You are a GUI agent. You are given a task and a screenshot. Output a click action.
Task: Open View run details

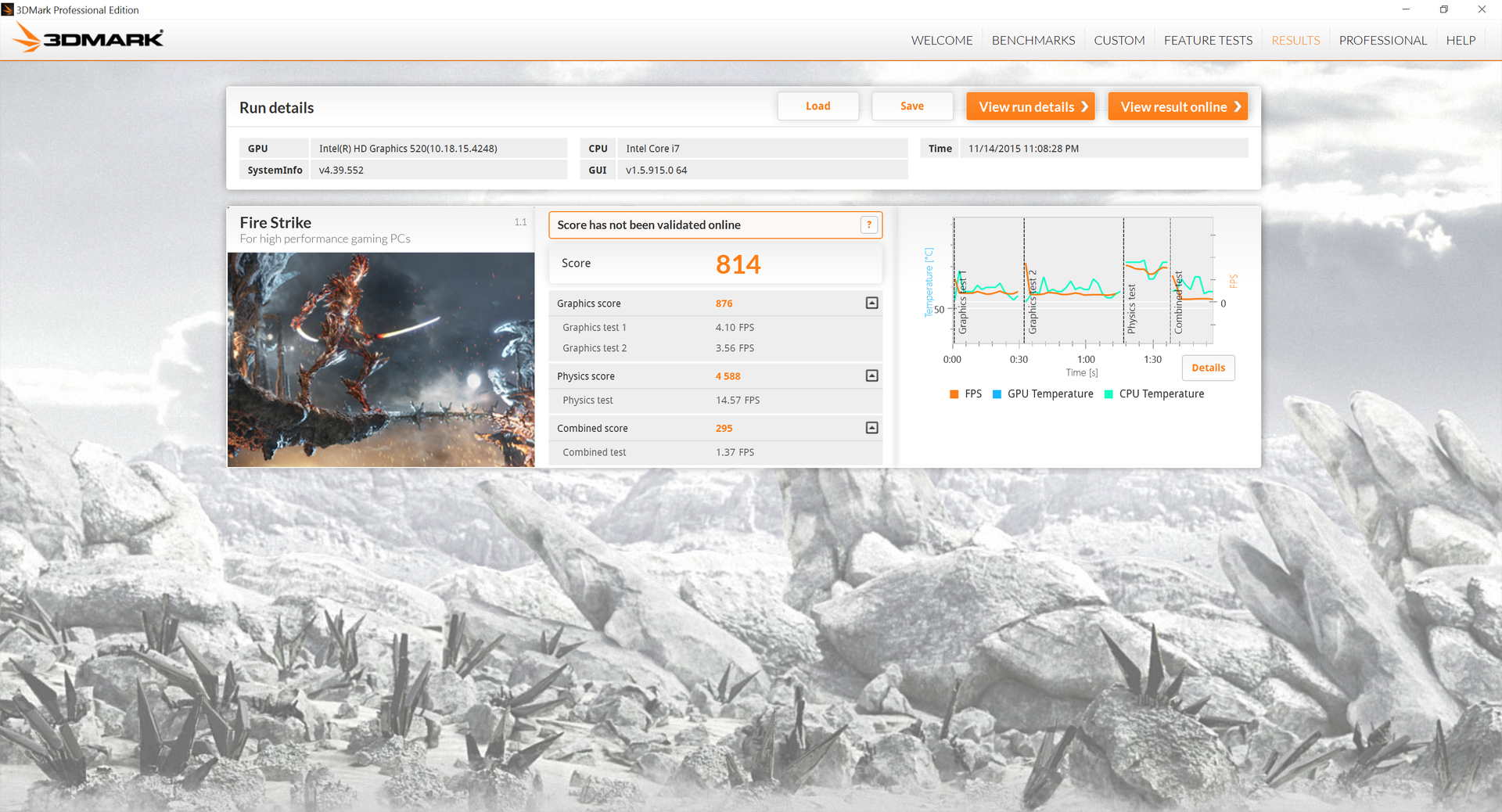tap(1030, 106)
